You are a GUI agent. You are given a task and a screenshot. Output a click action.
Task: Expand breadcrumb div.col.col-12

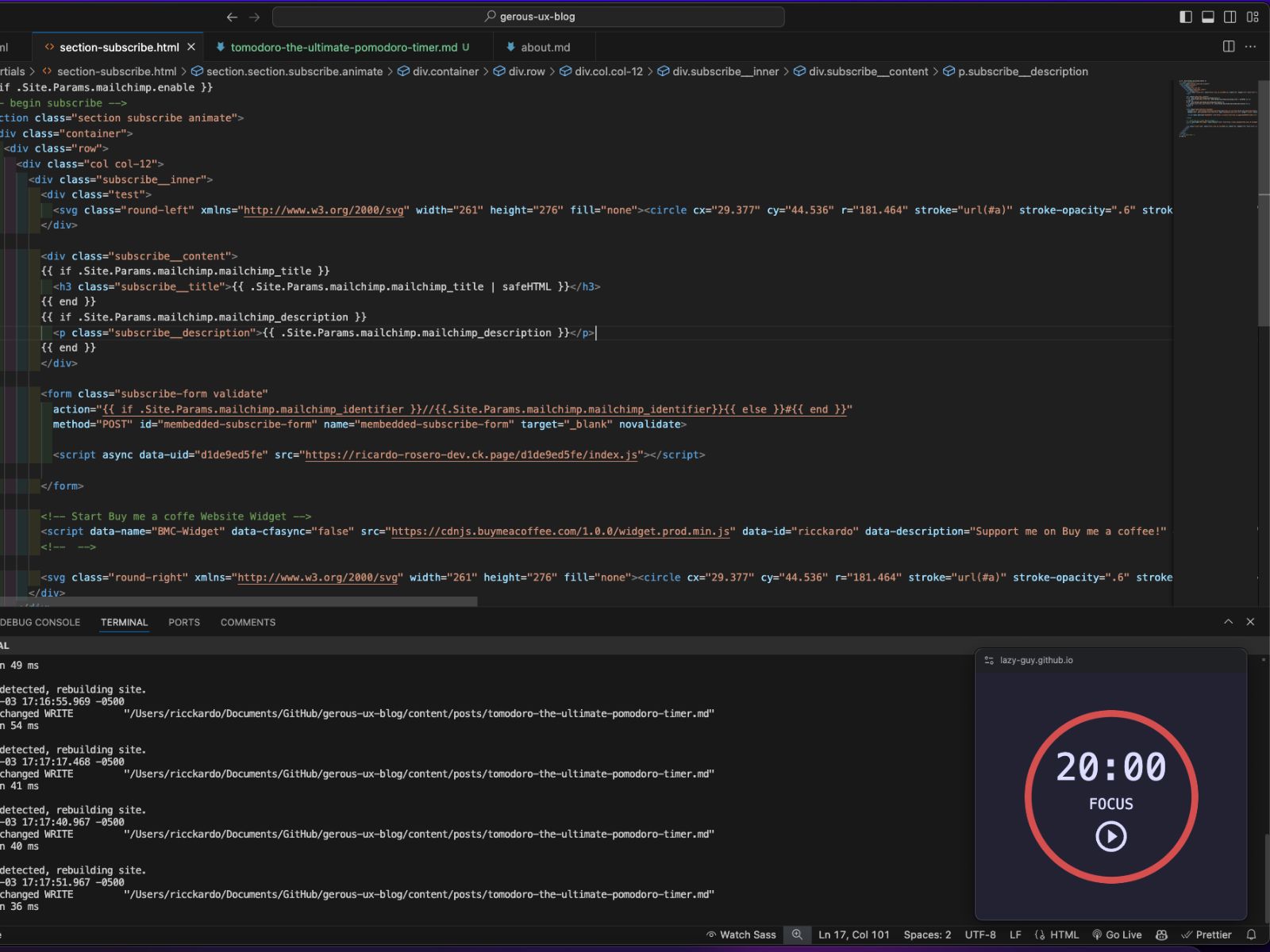coord(609,71)
